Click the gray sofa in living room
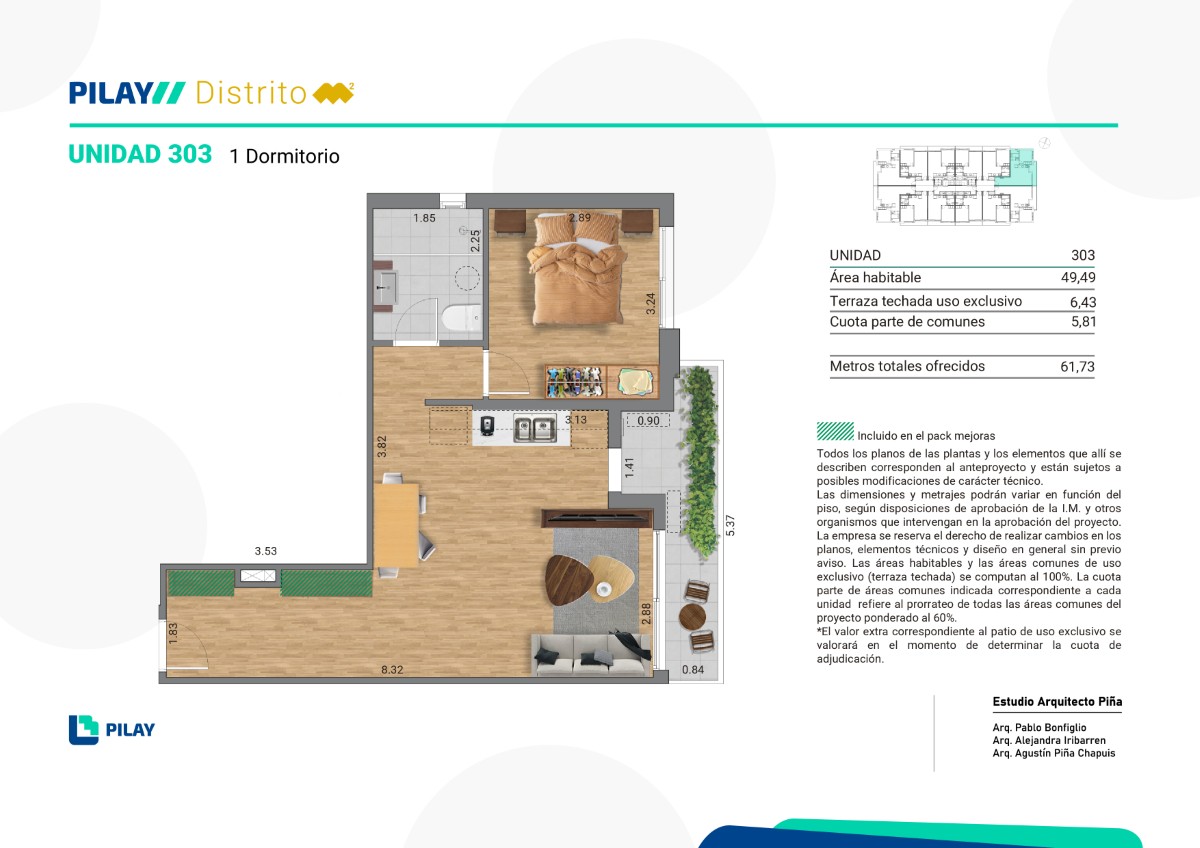This screenshot has width=1200, height=848. pyautogui.click(x=589, y=654)
